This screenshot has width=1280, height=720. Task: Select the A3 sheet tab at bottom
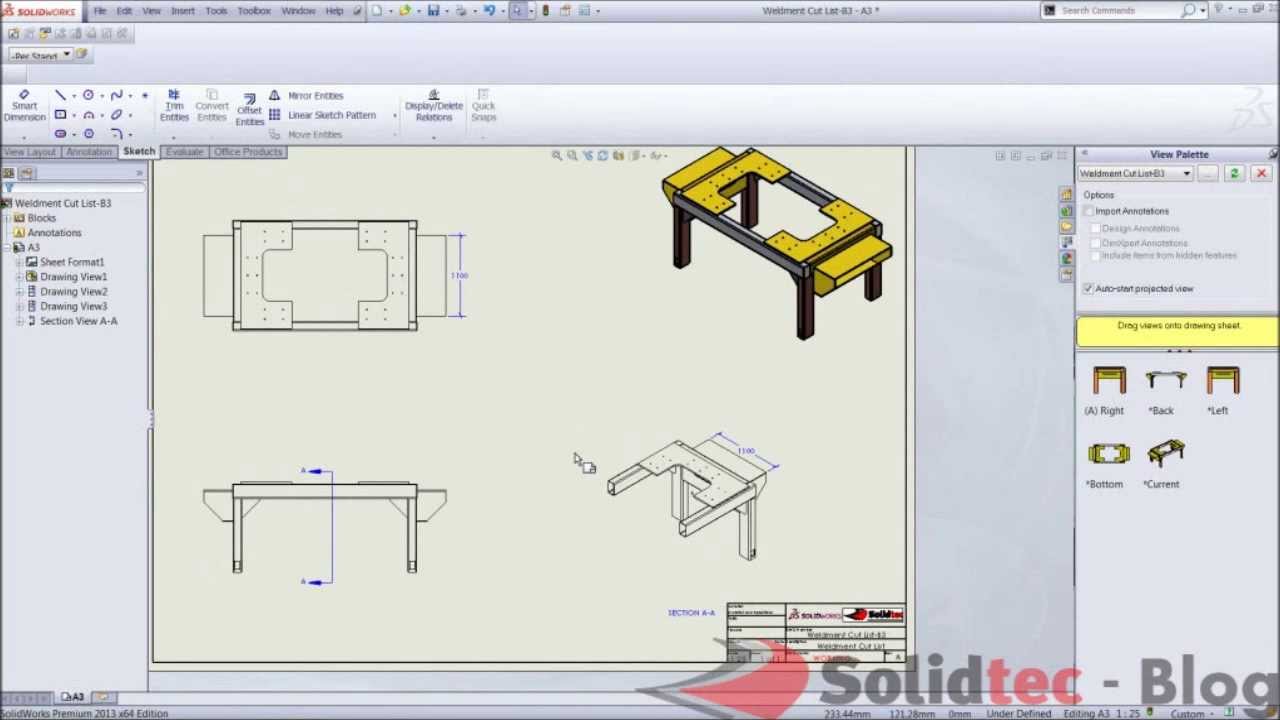click(72, 697)
